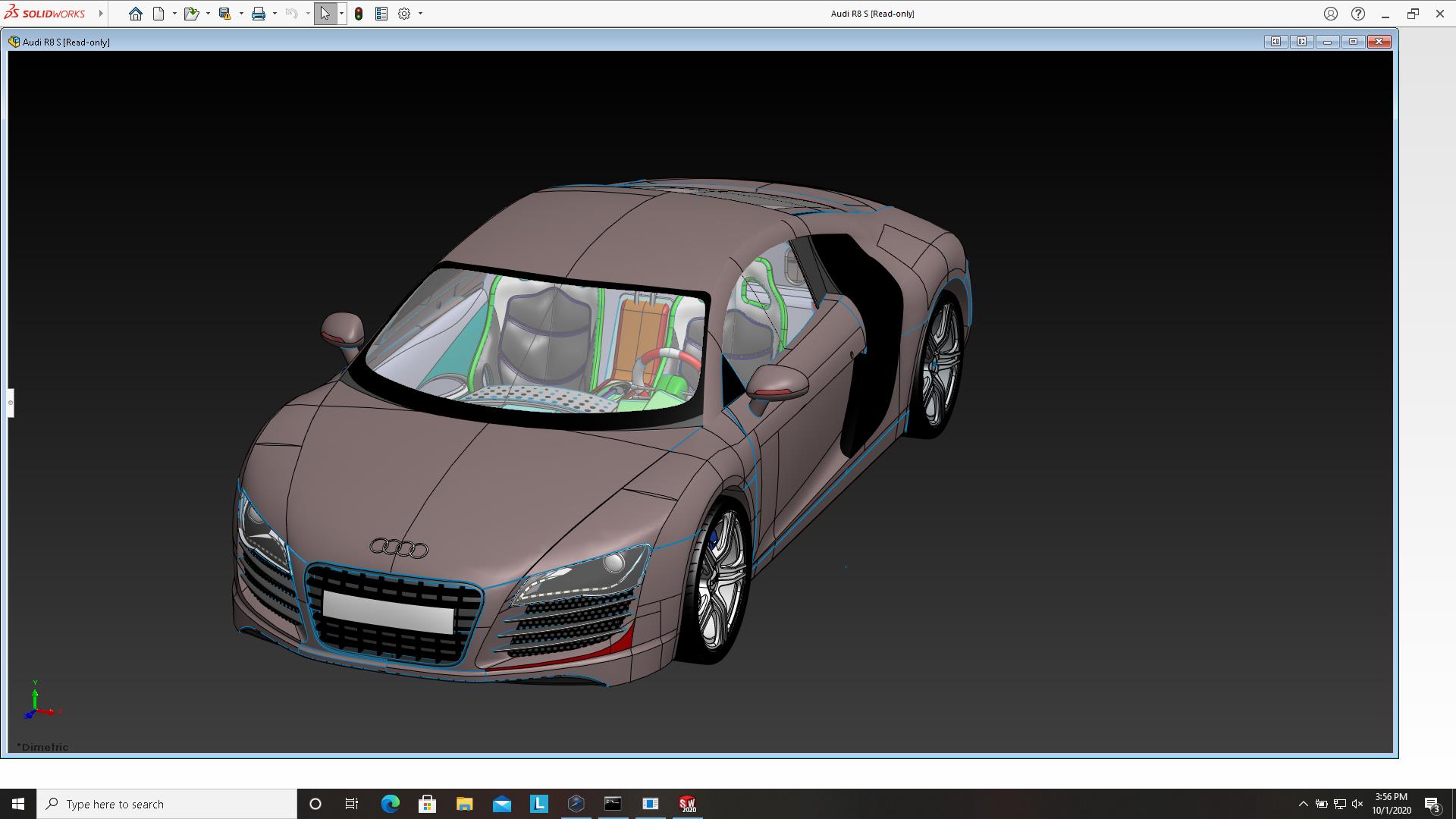Activate the Select arrow tool
Screen dimensions: 1456x819
pos(325,14)
